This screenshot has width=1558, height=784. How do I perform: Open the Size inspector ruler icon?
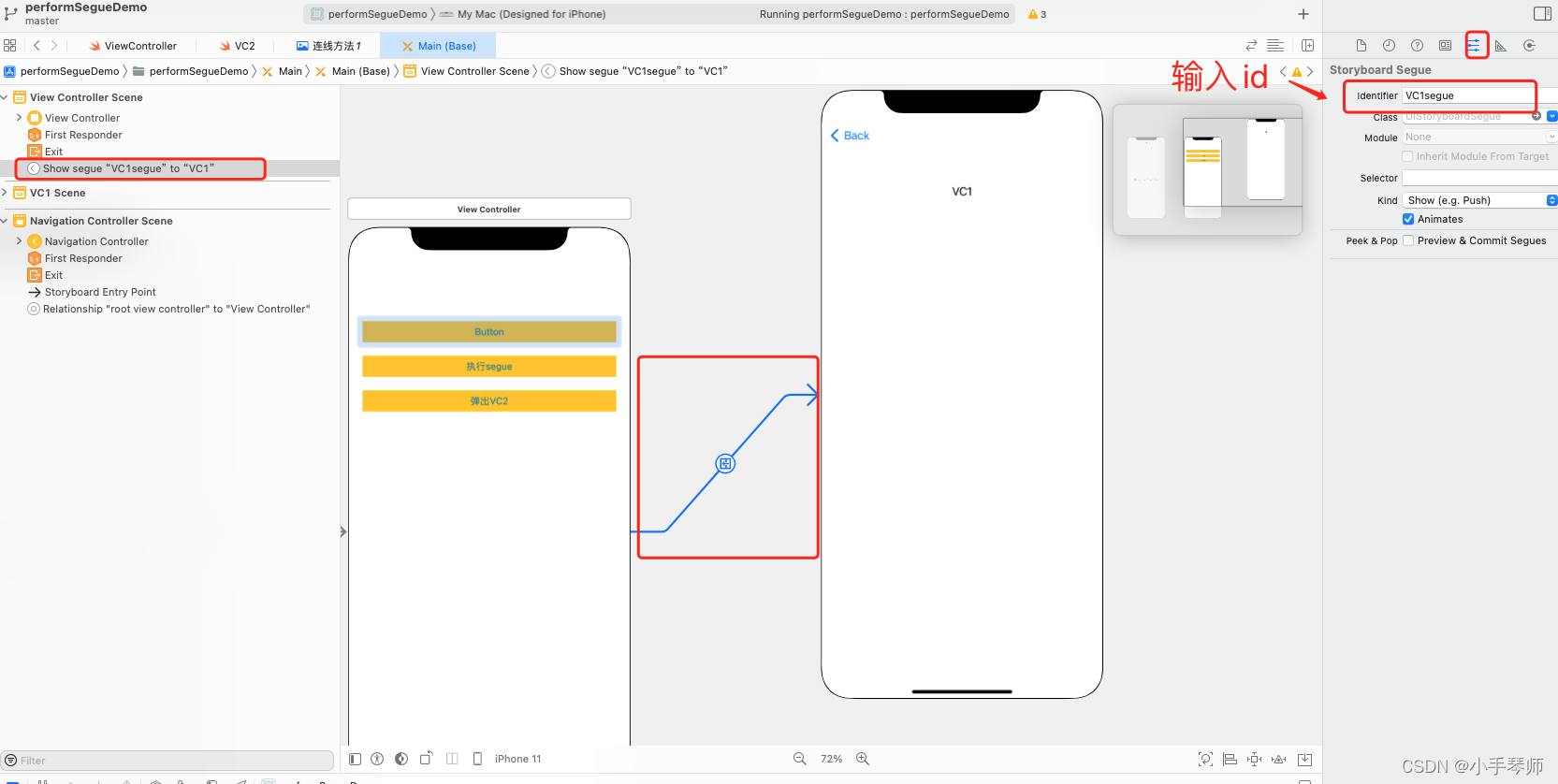point(1501,46)
